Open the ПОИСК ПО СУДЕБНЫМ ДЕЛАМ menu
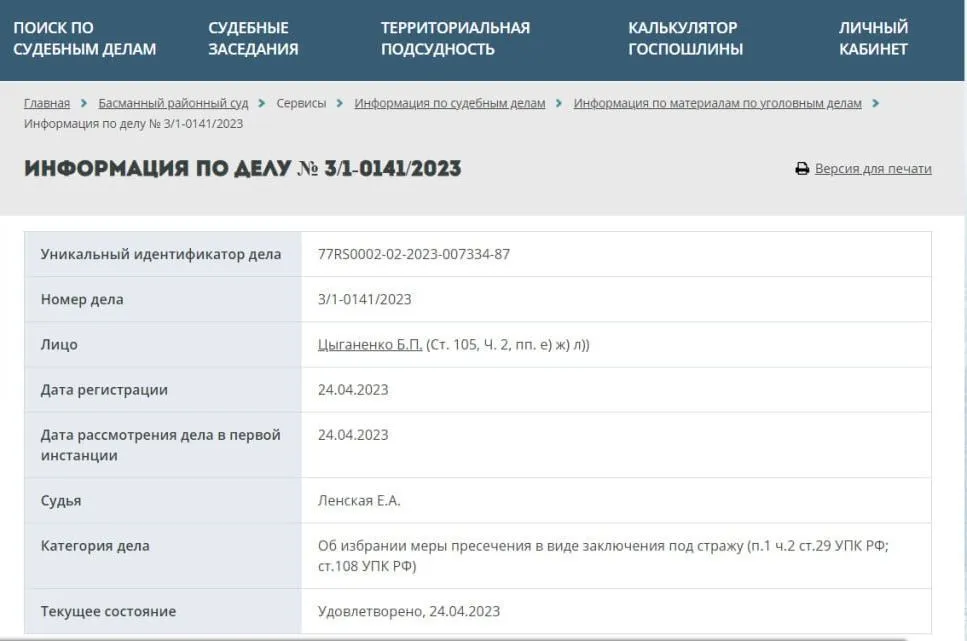 (84, 38)
